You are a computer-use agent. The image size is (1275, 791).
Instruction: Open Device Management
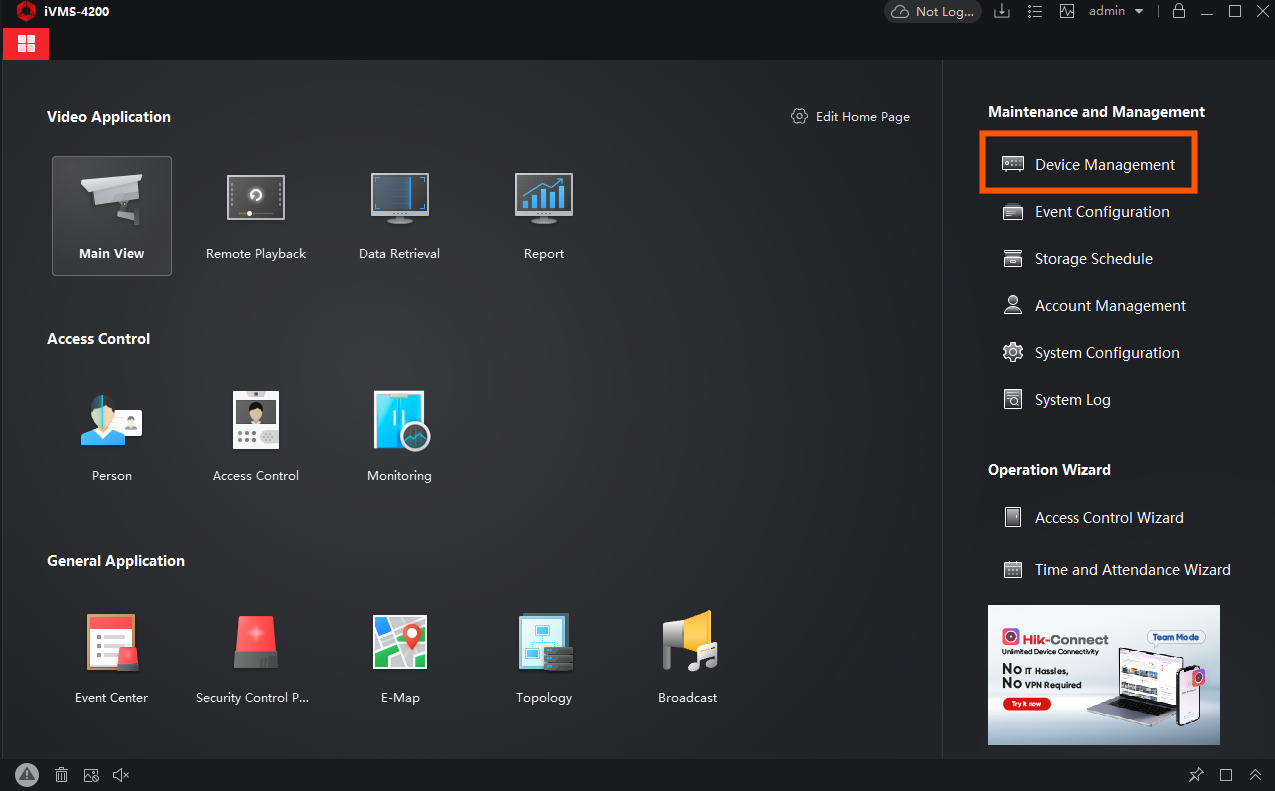click(1088, 164)
